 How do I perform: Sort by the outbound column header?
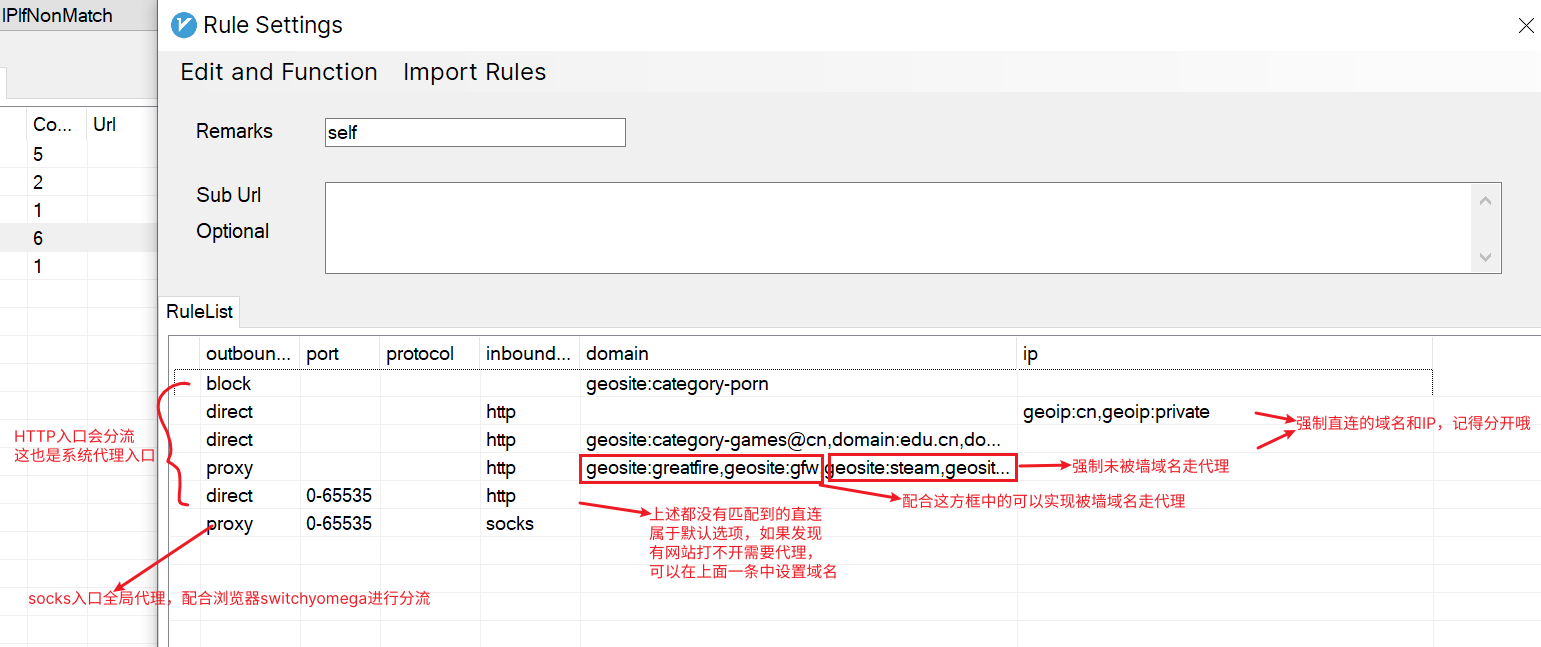249,353
